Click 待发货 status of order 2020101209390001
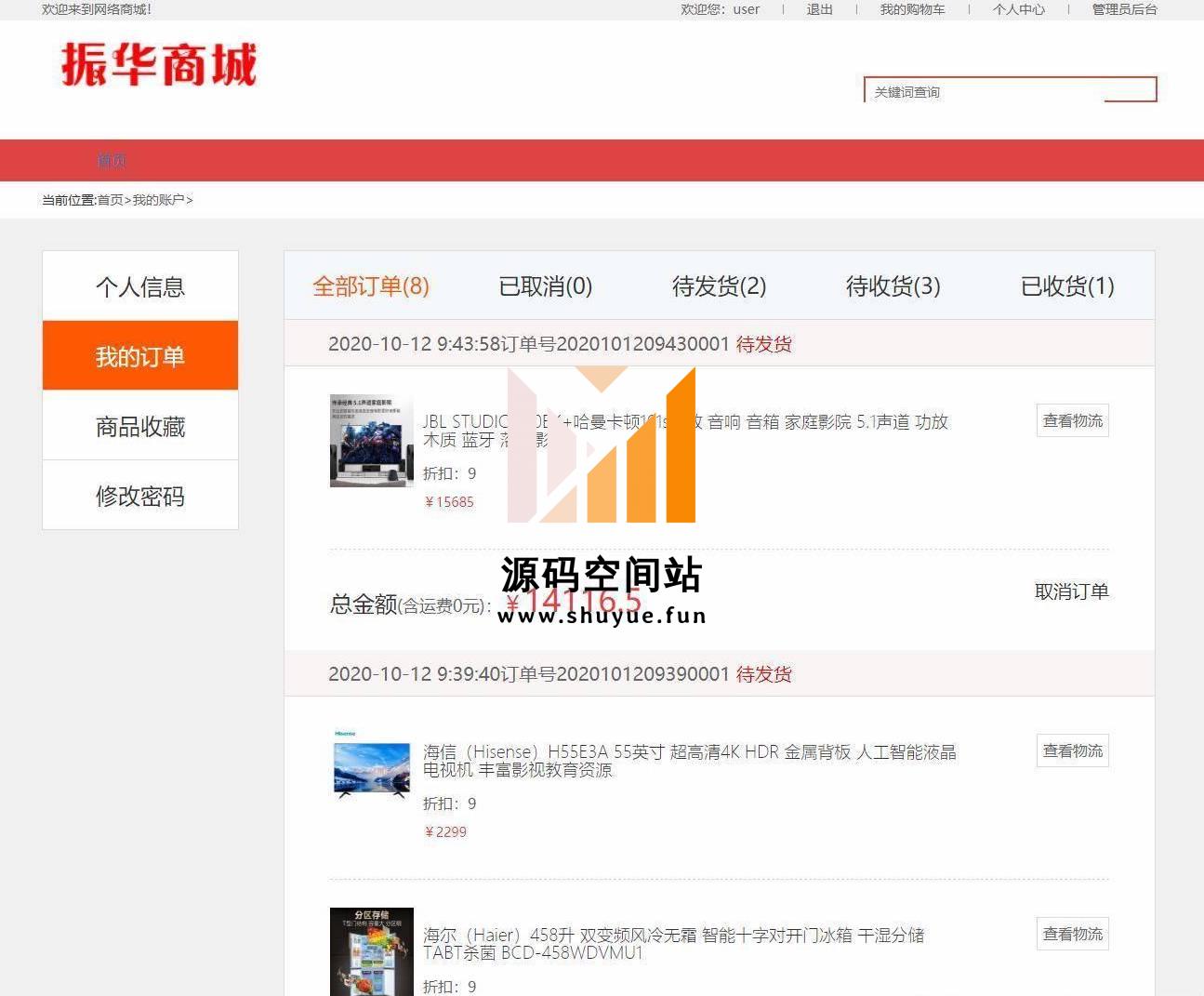The width and height of the screenshot is (1204, 996). point(764,674)
